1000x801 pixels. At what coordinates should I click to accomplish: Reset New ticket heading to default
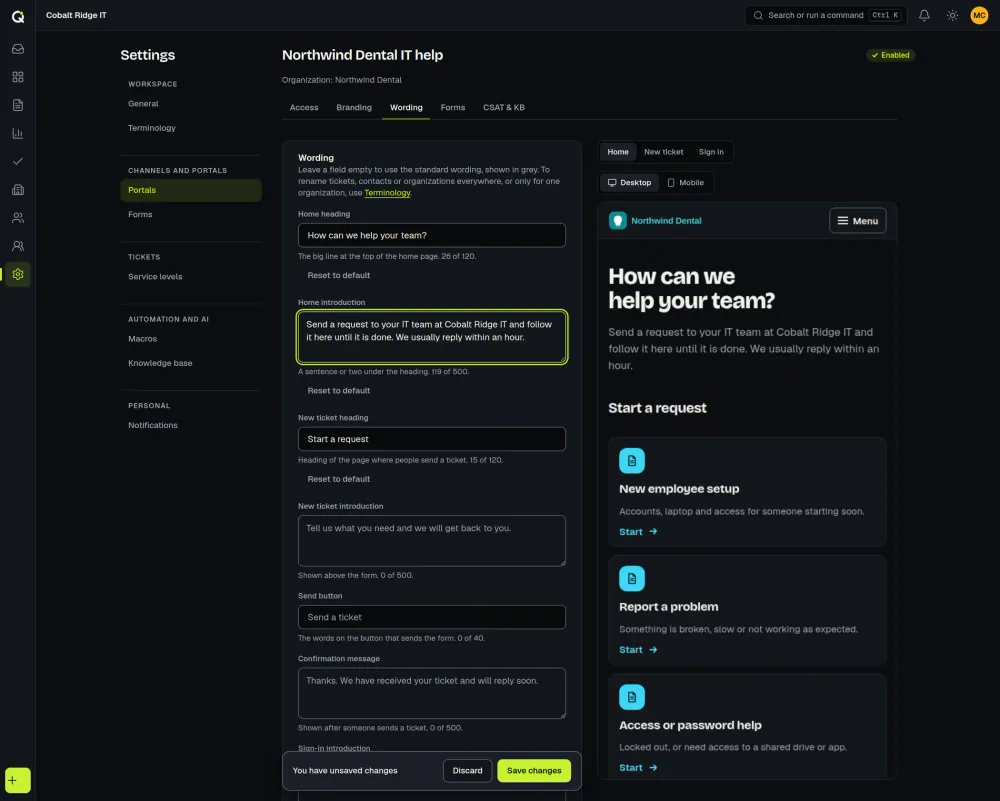tap(339, 479)
